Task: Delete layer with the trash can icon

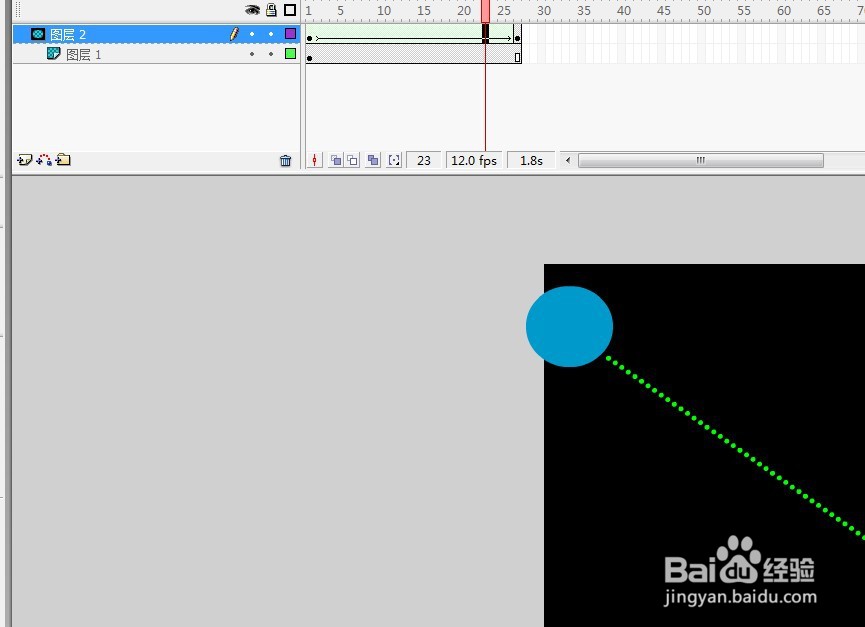Action: click(x=285, y=160)
